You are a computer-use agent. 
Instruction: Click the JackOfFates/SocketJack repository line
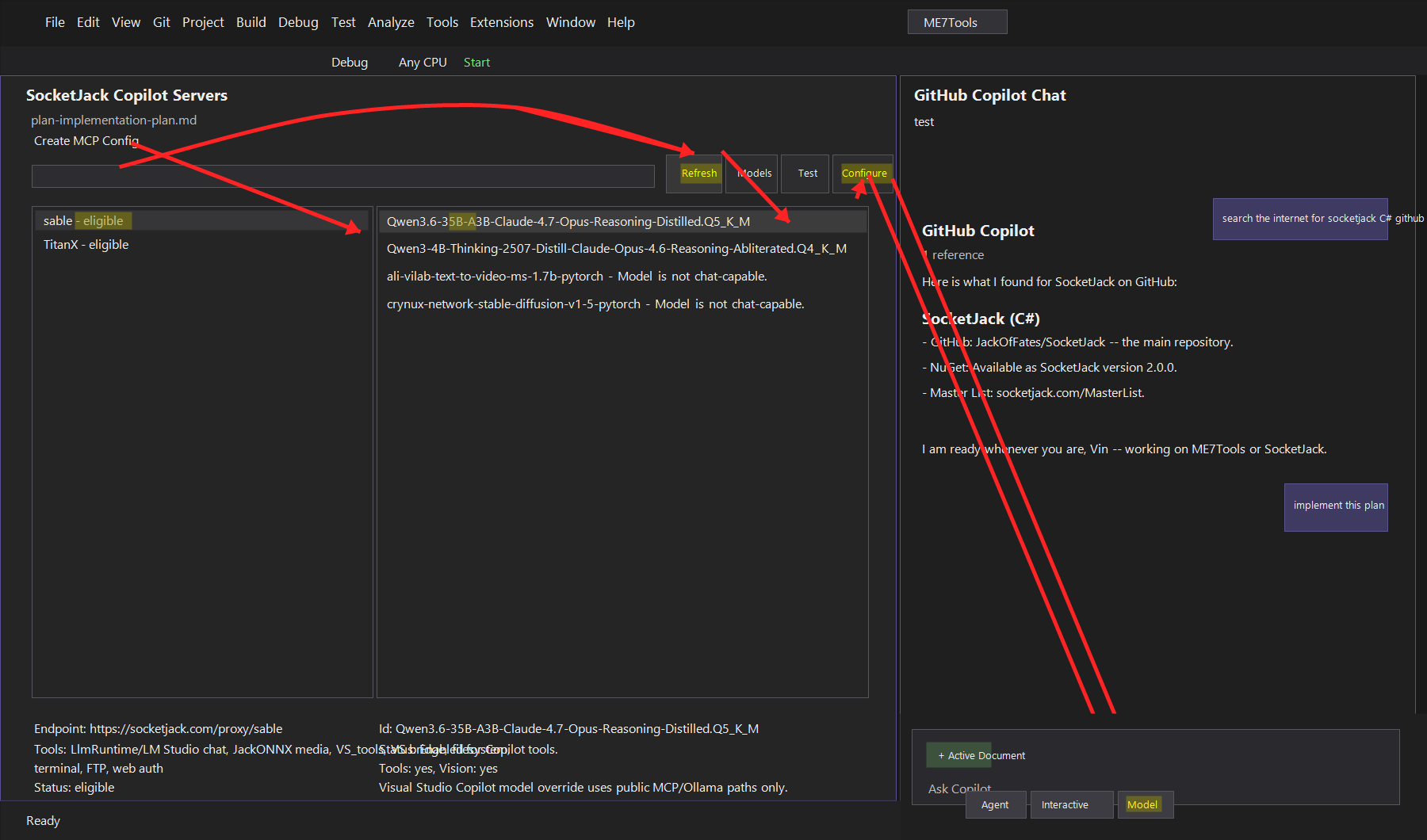tap(1077, 342)
